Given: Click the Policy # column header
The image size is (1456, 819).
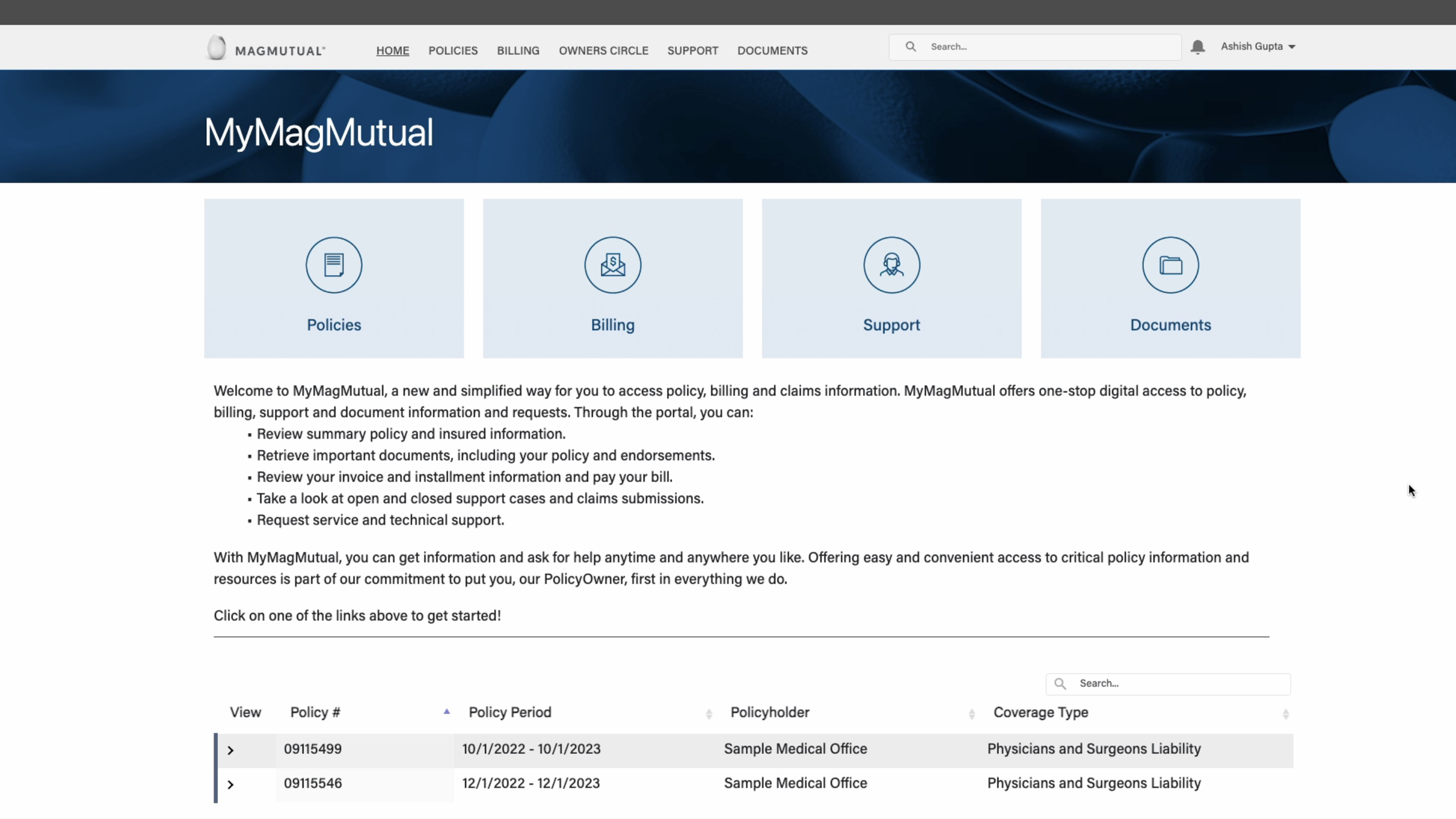Looking at the screenshot, I should [x=315, y=712].
